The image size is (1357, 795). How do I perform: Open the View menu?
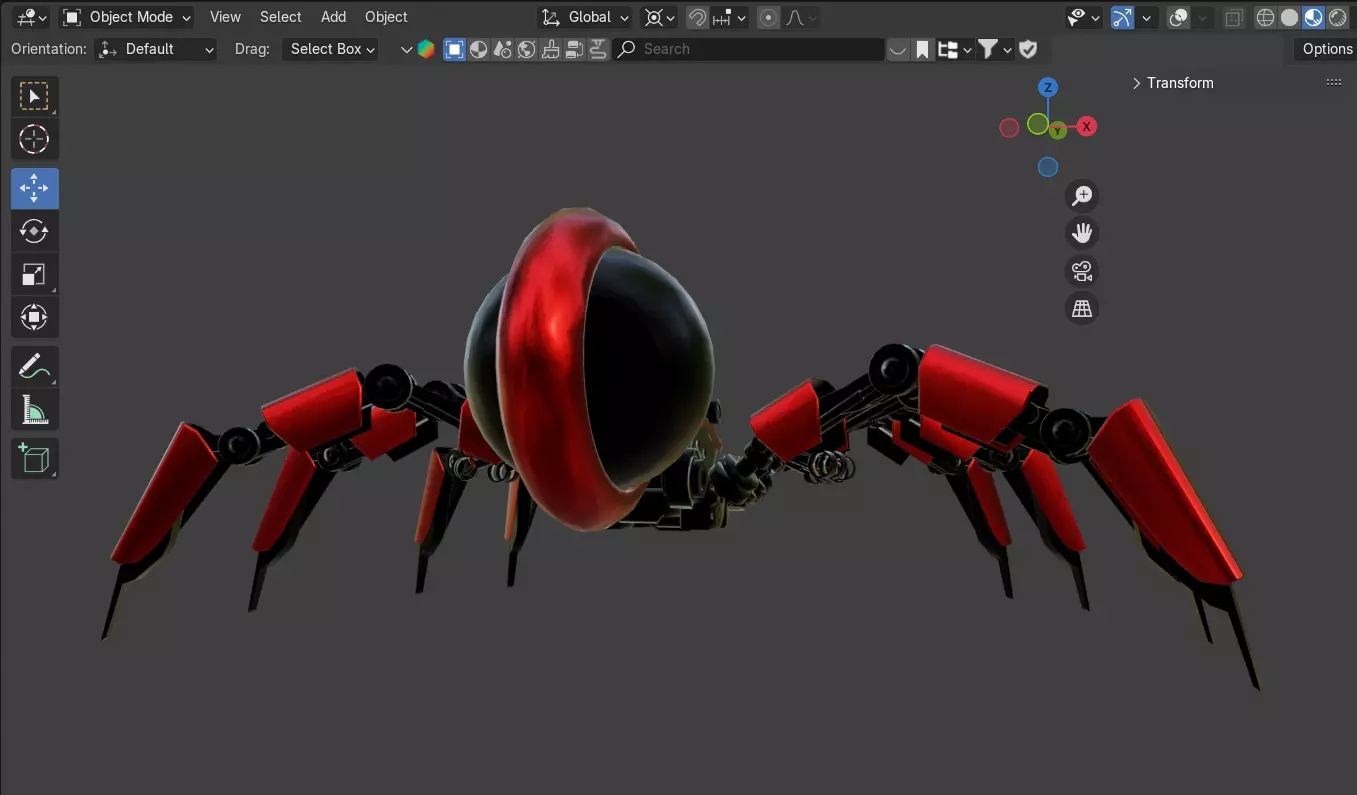coord(225,17)
